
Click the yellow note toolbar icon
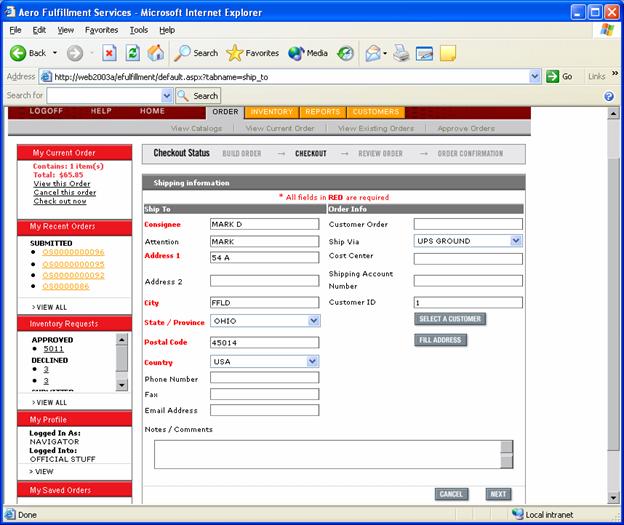(448, 53)
